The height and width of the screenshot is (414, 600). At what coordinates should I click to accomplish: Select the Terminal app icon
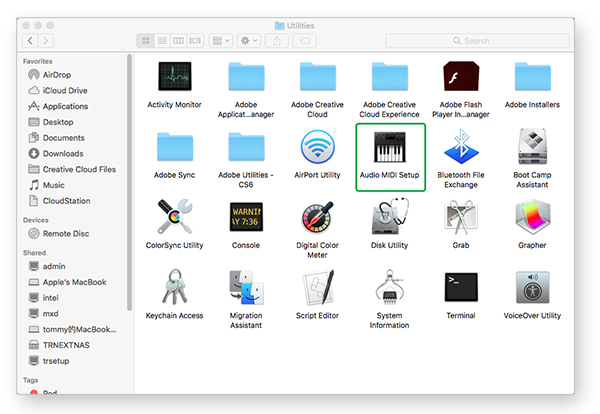coord(461,287)
